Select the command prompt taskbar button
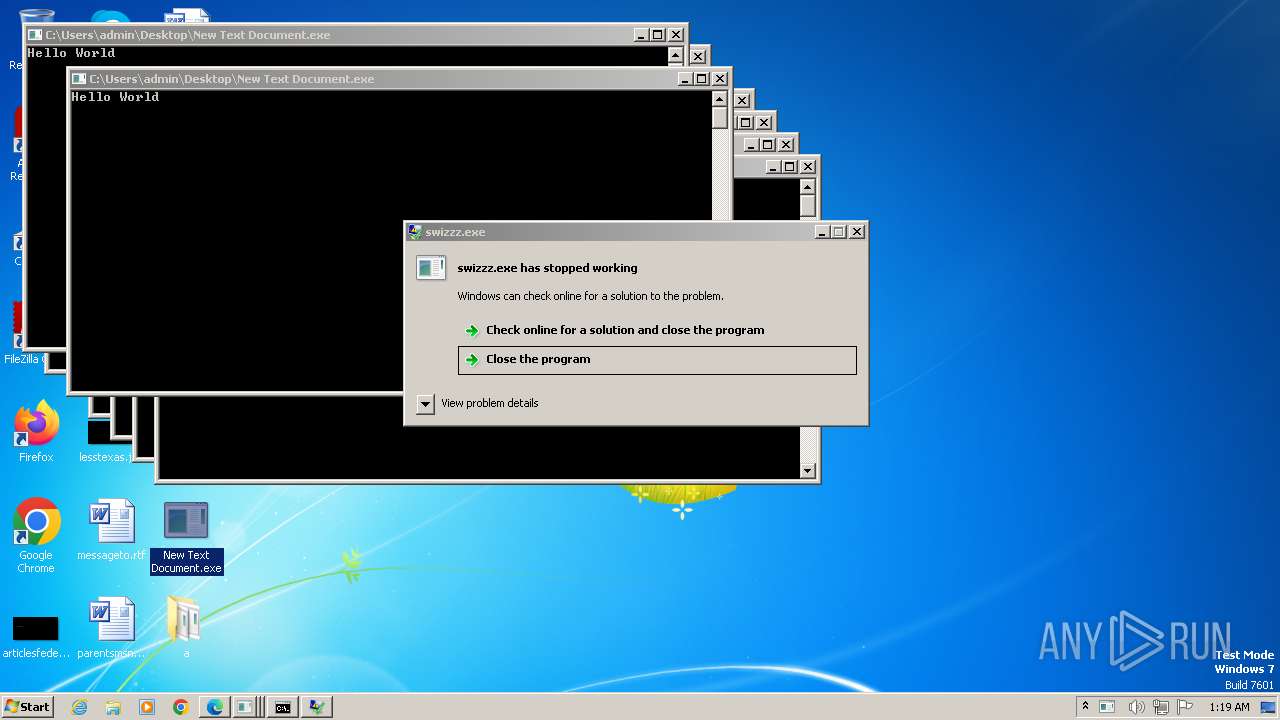Viewport: 1280px width, 720px height. pos(283,707)
